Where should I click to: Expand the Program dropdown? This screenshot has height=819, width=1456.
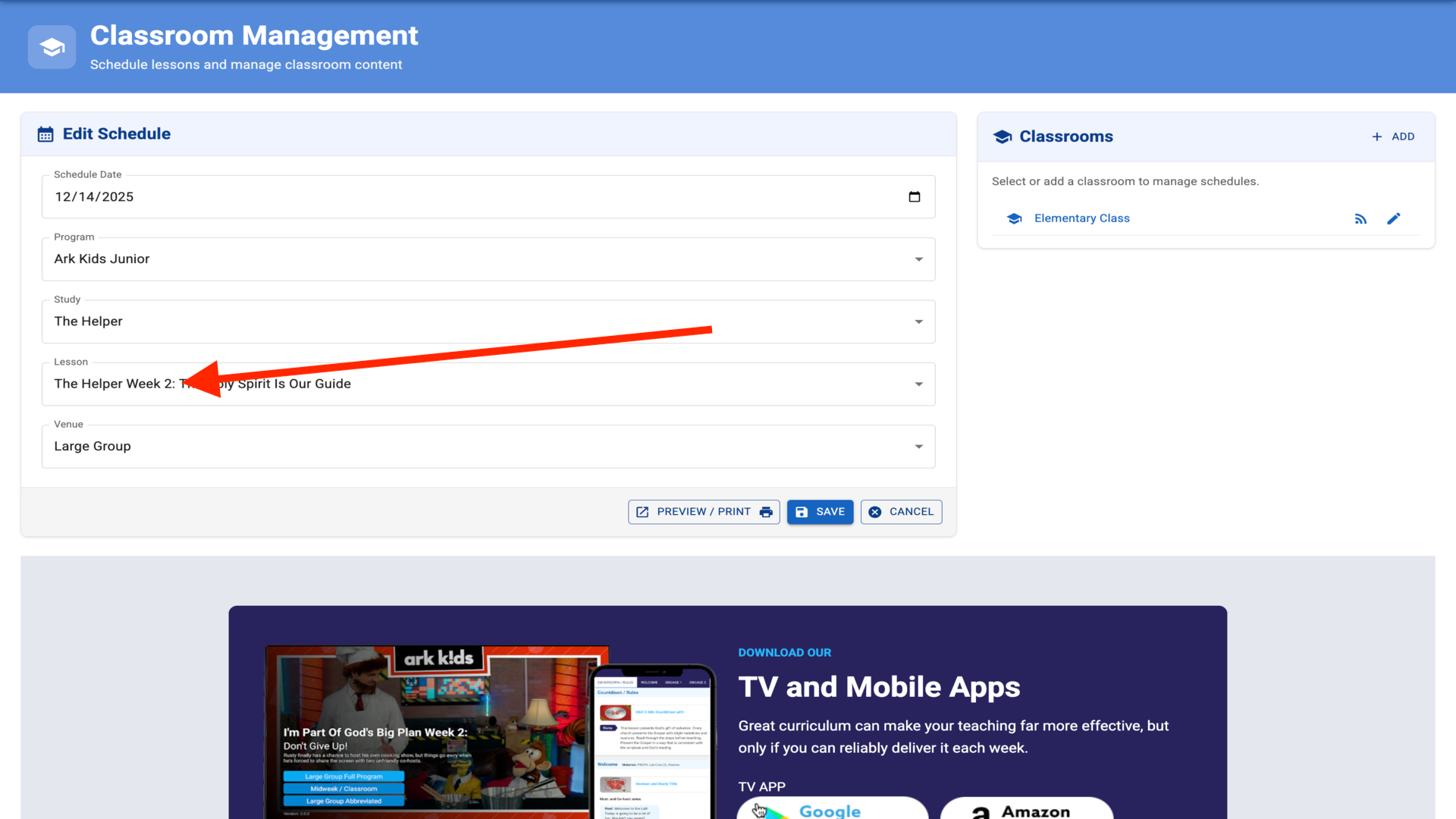[918, 259]
